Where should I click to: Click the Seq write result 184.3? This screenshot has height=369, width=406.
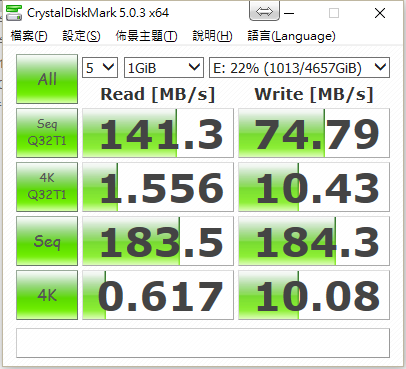(x=314, y=241)
